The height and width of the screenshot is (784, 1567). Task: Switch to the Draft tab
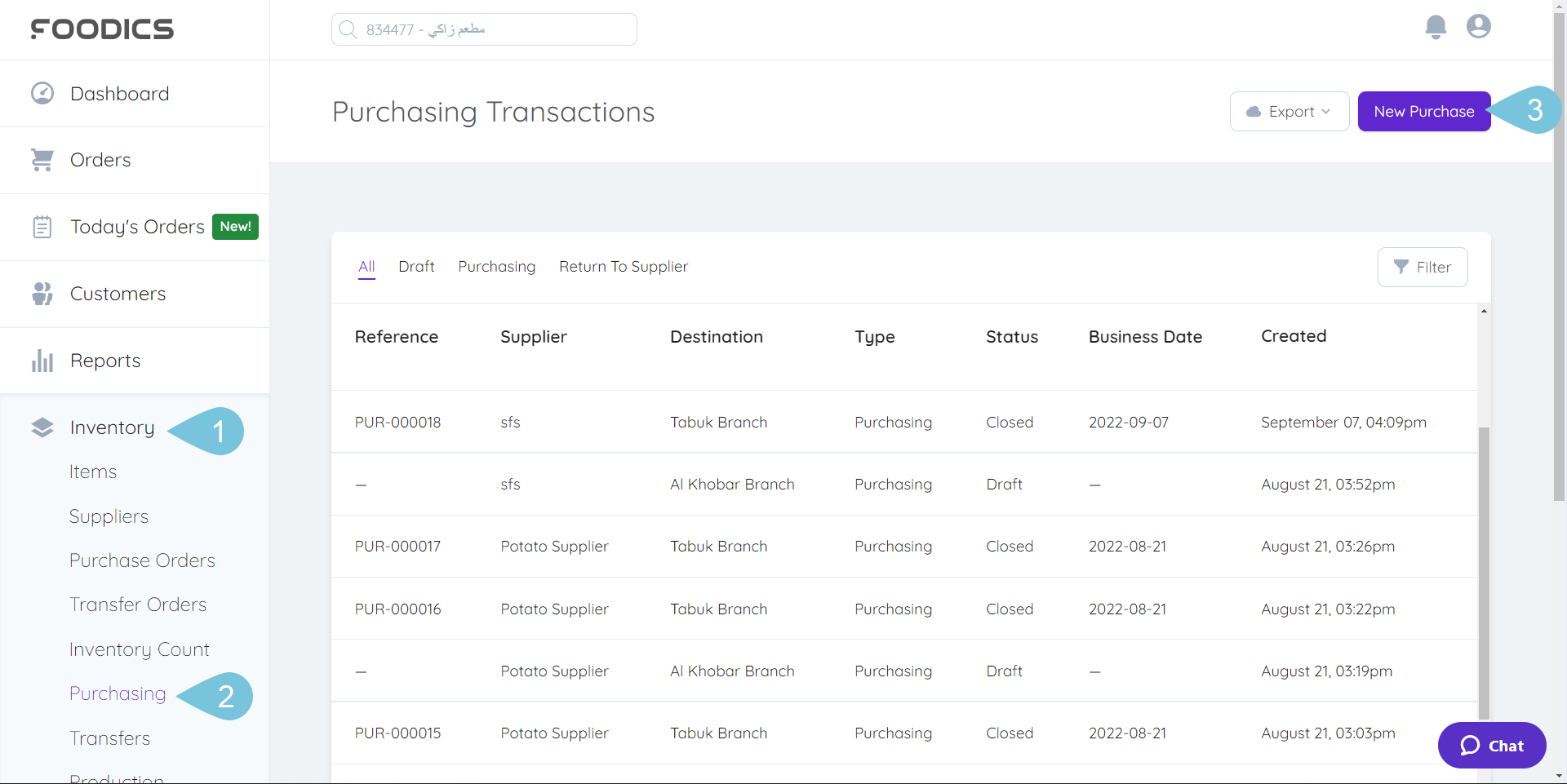pos(416,266)
